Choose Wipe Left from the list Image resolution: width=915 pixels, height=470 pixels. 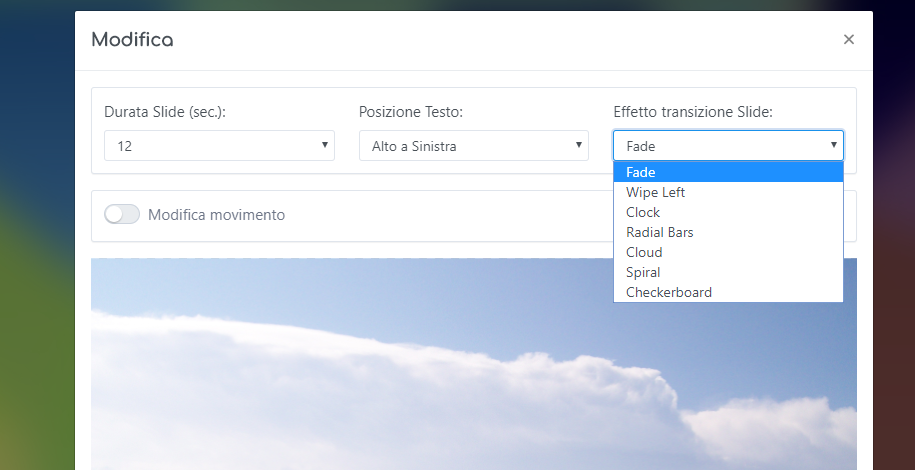[728, 192]
